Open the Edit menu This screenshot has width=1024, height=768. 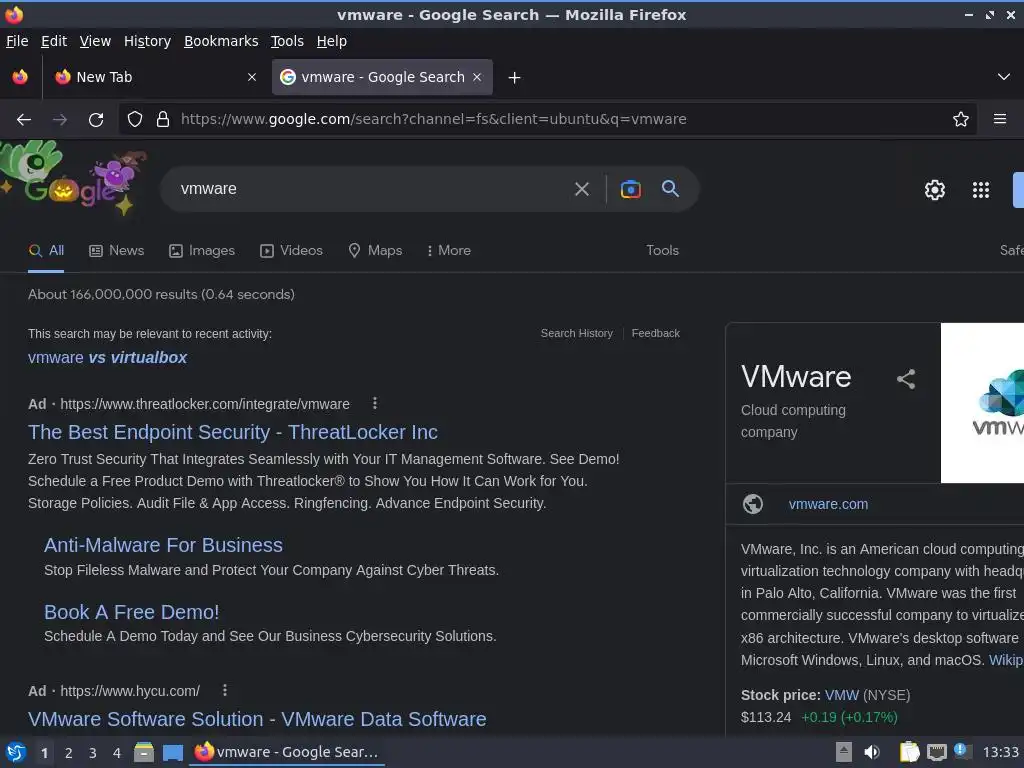pyautogui.click(x=54, y=41)
